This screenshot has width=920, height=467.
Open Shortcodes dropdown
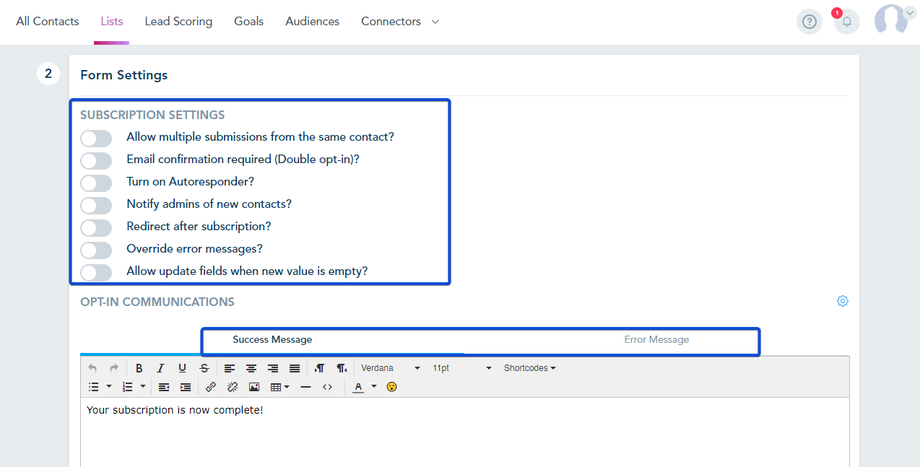point(529,368)
